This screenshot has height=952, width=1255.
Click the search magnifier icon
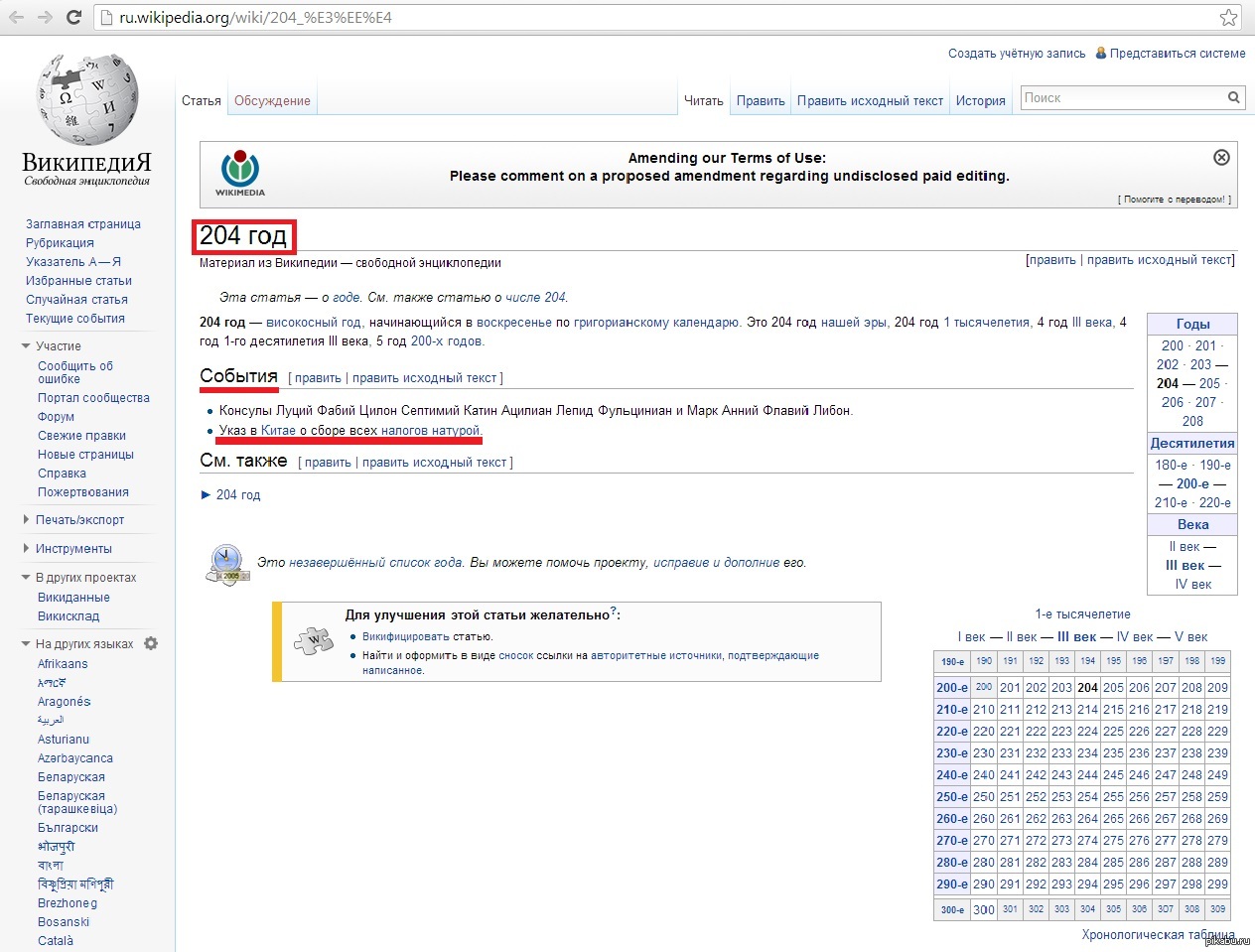click(1233, 97)
